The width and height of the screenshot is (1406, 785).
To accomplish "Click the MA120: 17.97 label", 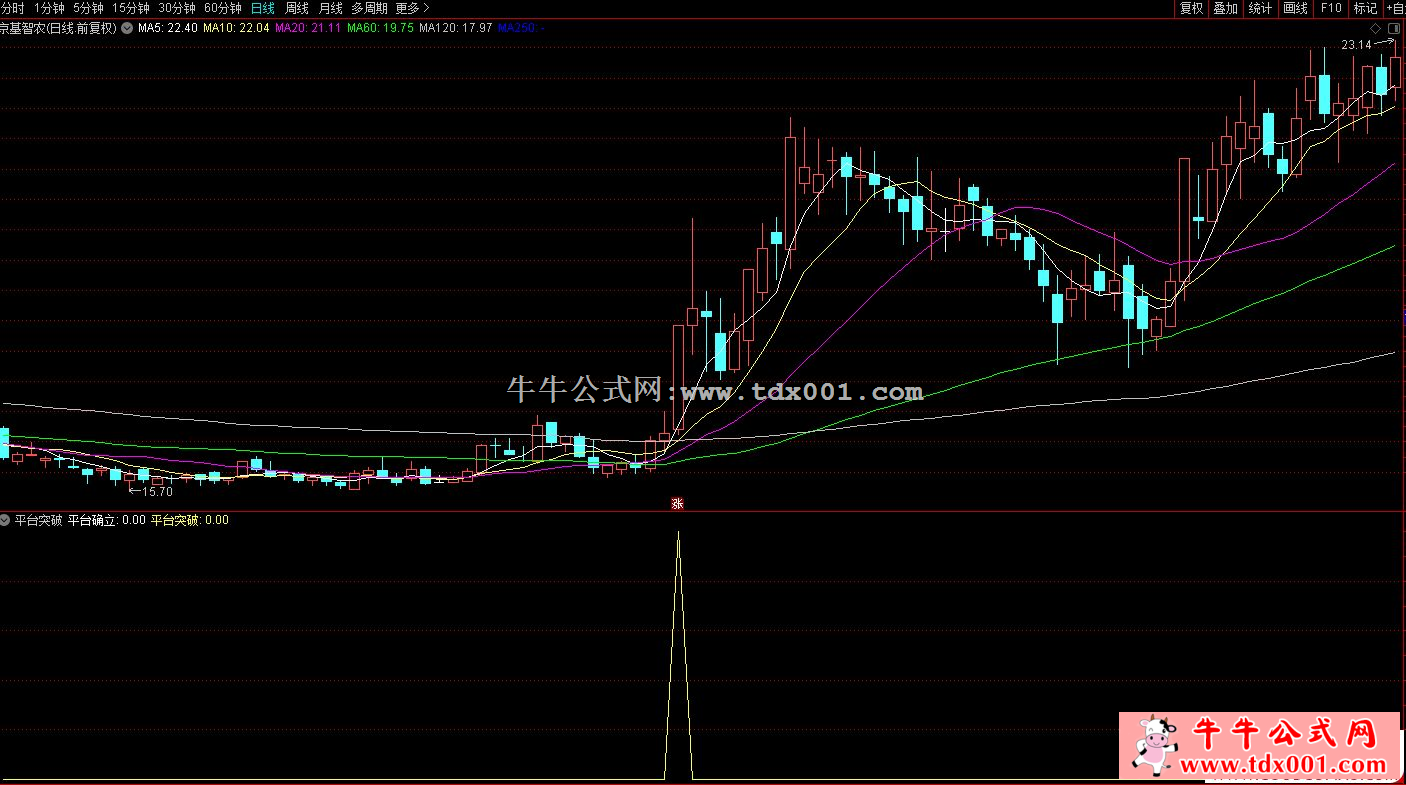I will pyautogui.click(x=455, y=28).
